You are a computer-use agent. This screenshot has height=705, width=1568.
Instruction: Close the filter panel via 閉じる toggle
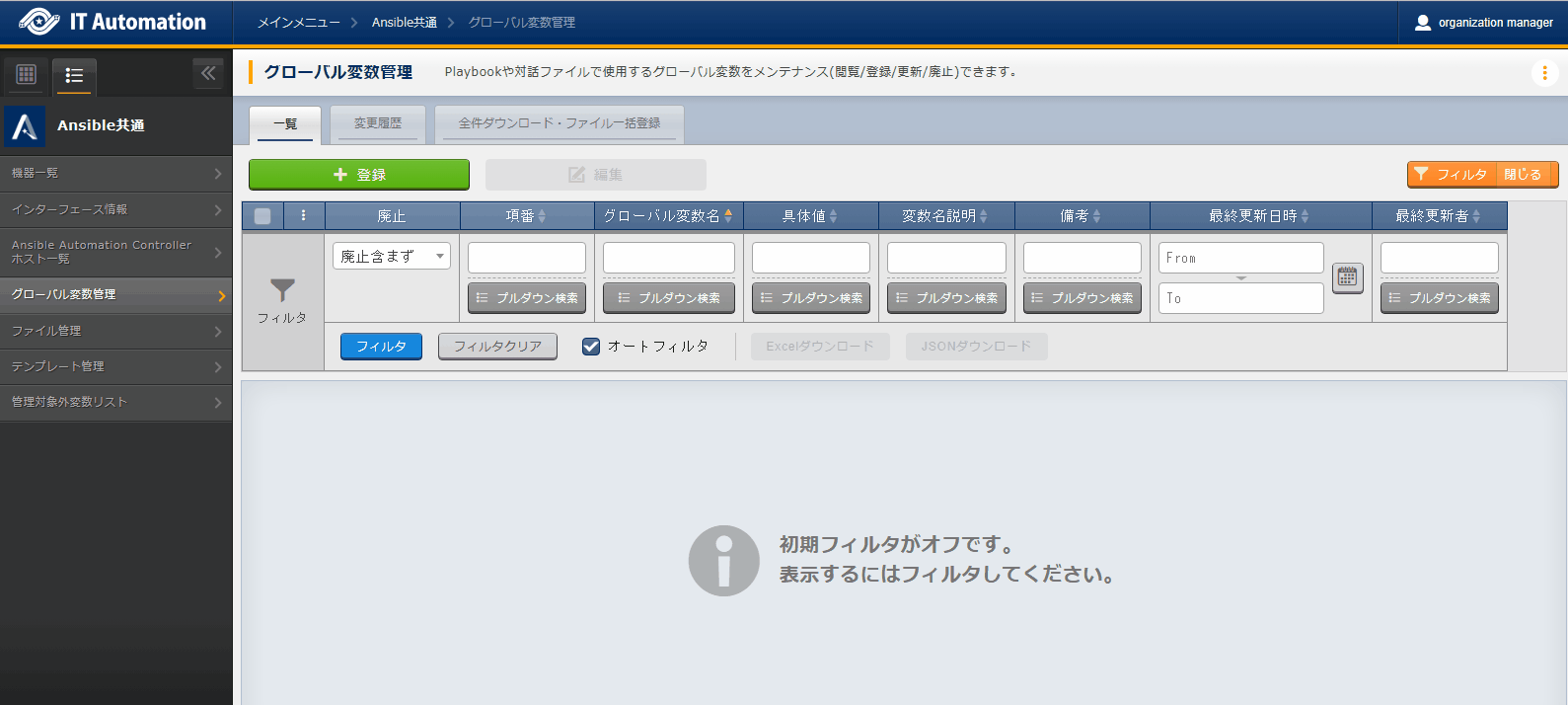1522,175
